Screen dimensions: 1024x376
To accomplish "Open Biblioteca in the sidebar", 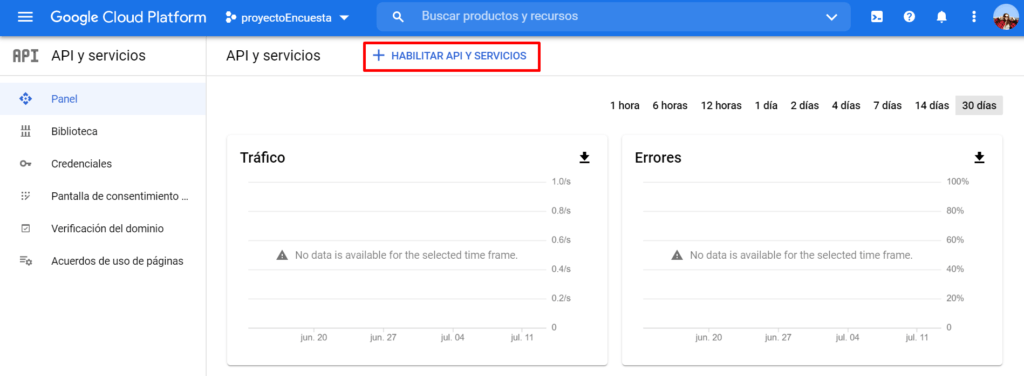I will (x=103, y=131).
